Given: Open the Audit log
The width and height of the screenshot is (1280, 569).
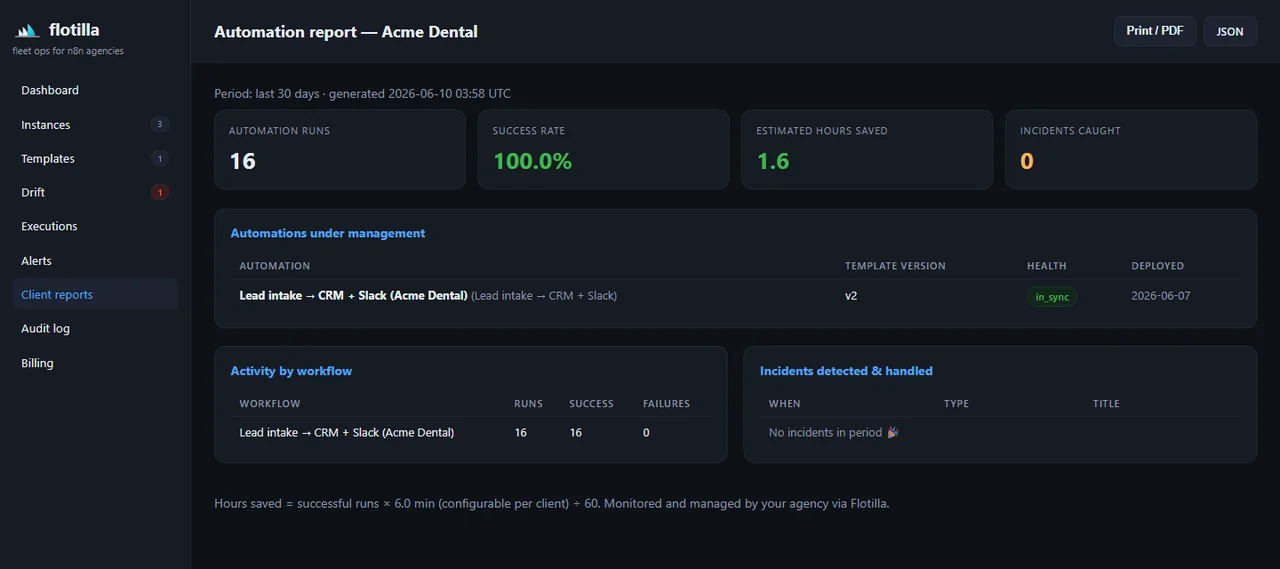Looking at the screenshot, I should 95,328.
